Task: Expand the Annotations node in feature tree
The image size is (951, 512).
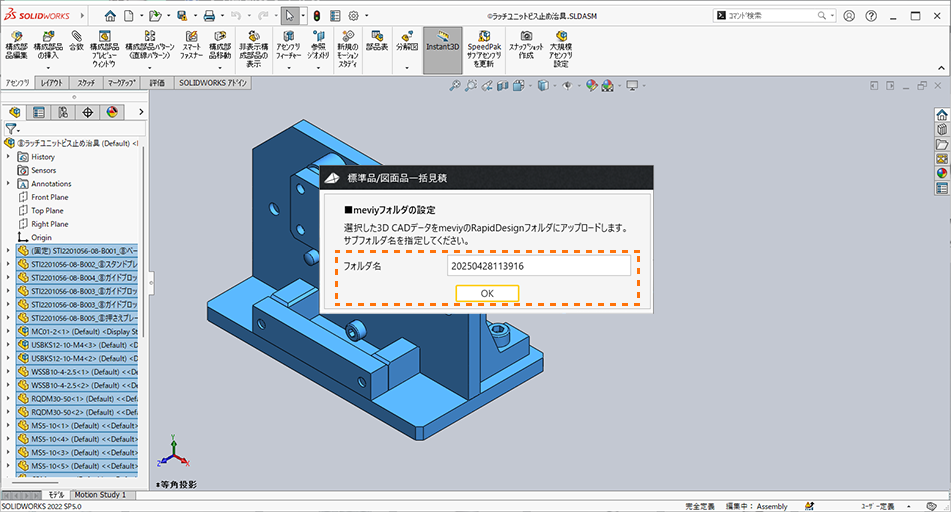Action: pos(8,183)
